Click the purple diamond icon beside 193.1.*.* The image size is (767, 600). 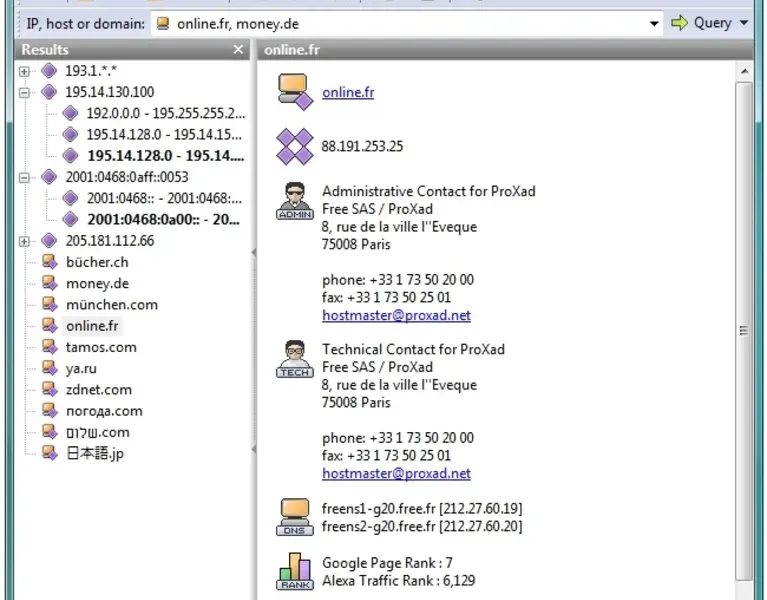pyautogui.click(x=49, y=71)
